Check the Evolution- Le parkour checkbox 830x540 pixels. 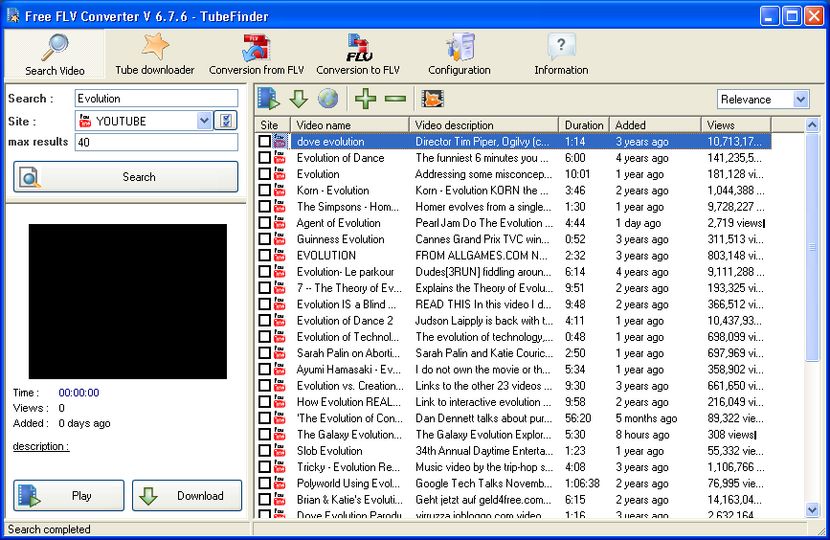coord(265,272)
